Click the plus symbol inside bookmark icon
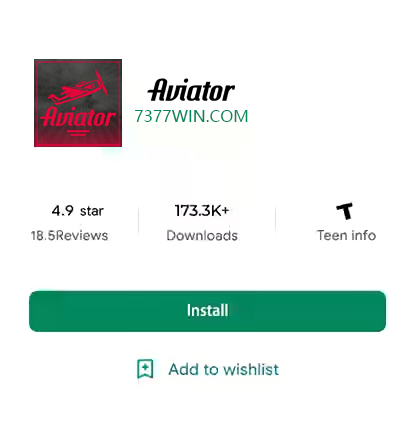Screen dimensions: 412x423 pos(145,367)
